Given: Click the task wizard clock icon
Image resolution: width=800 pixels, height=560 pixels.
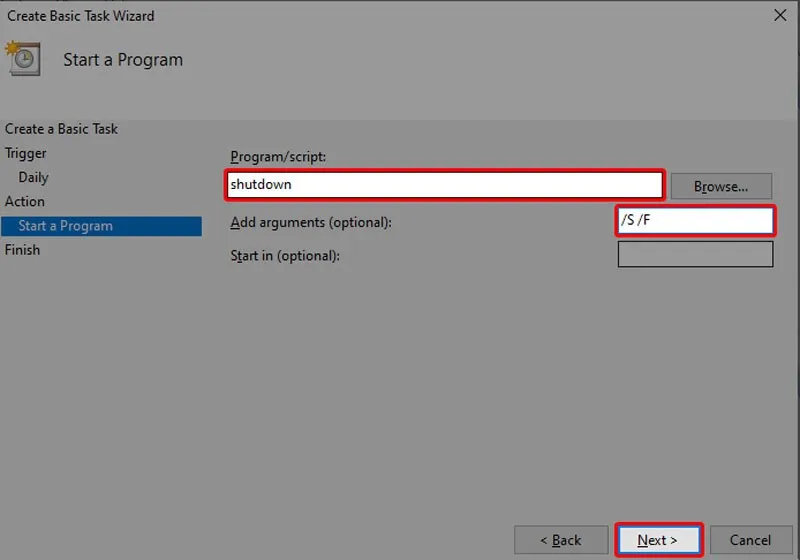Looking at the screenshot, I should coord(22,58).
